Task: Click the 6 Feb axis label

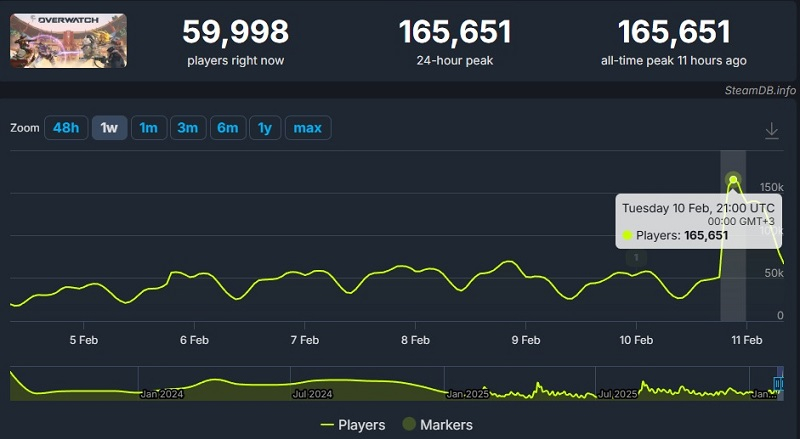Action: [x=194, y=340]
